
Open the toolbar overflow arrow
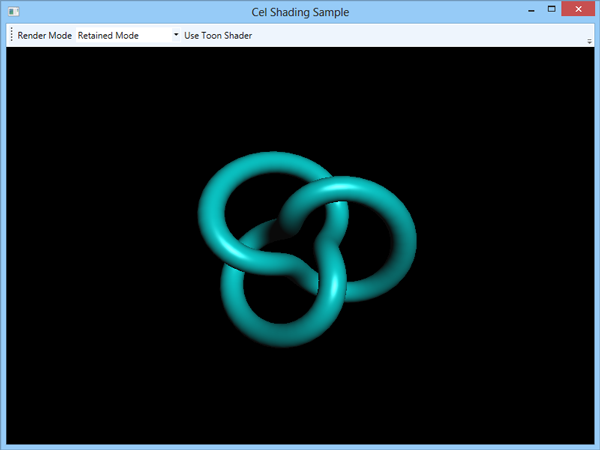tap(589, 41)
